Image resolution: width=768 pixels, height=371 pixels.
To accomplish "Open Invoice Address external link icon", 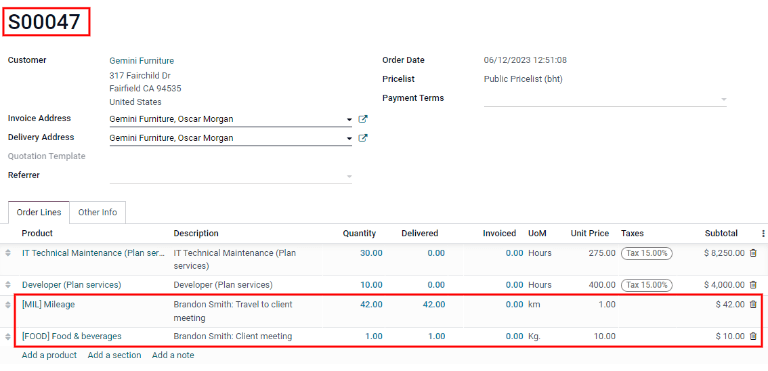I will tap(363, 119).
